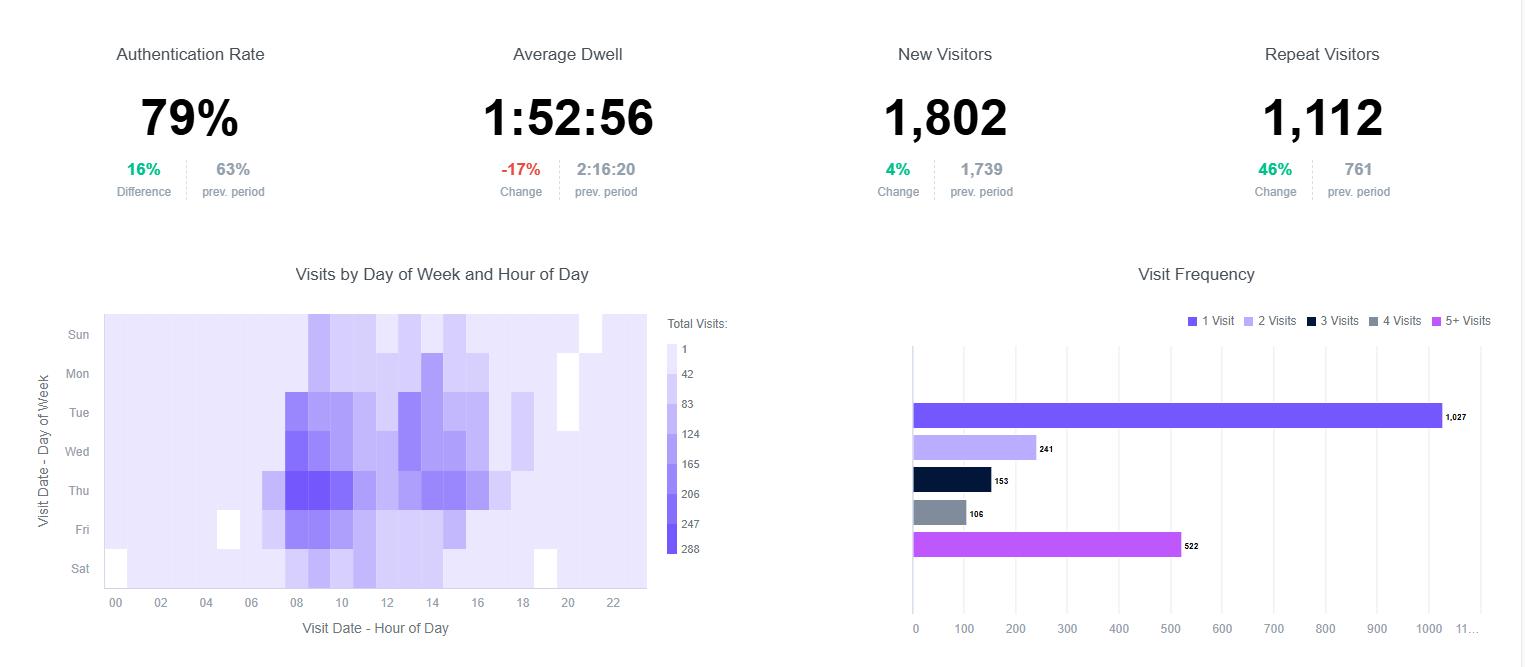Select the 522 magenta 5+ Visits bar
The width and height of the screenshot is (1525, 667).
click(1047, 545)
